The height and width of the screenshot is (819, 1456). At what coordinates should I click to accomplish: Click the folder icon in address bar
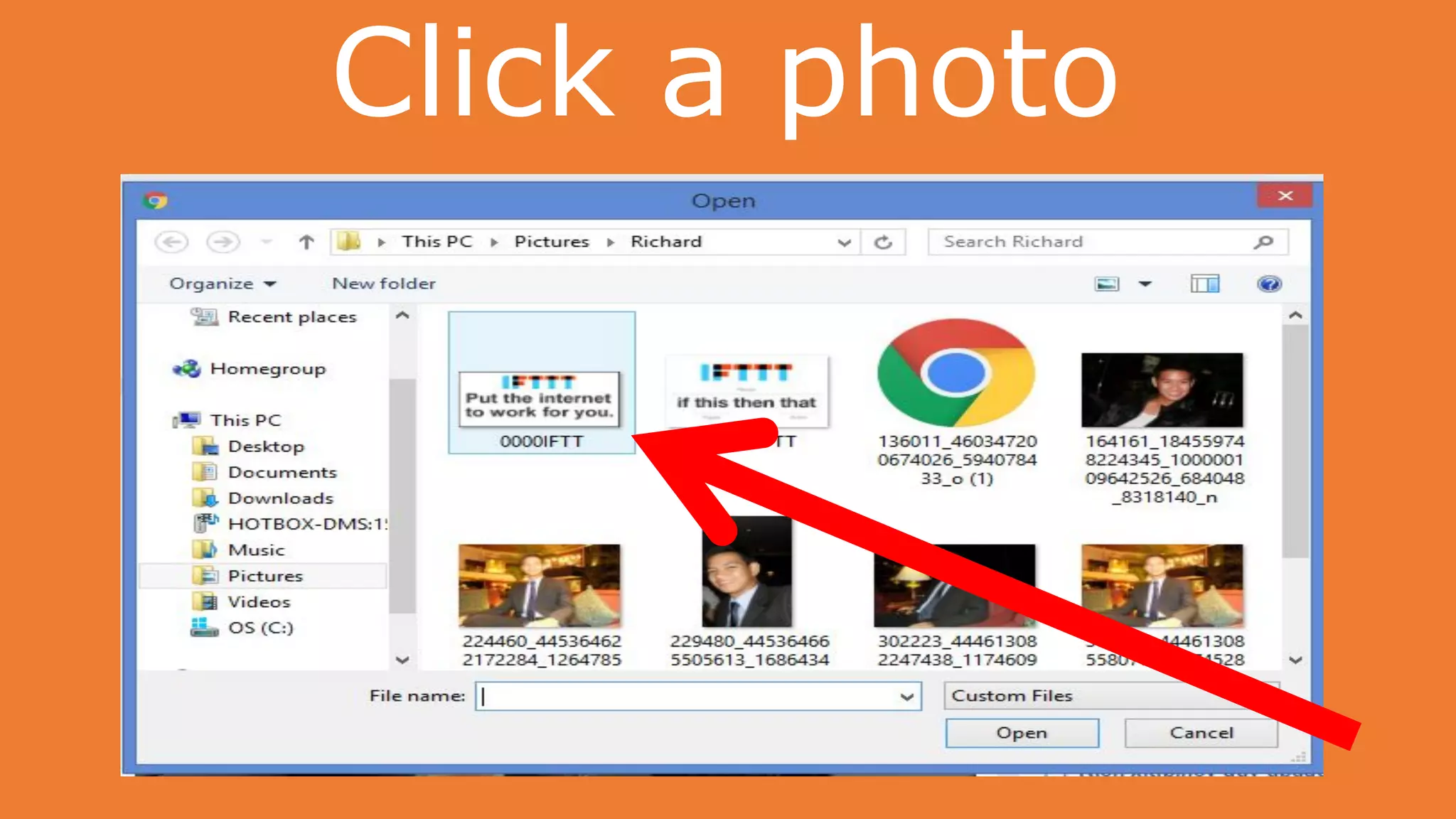point(348,241)
